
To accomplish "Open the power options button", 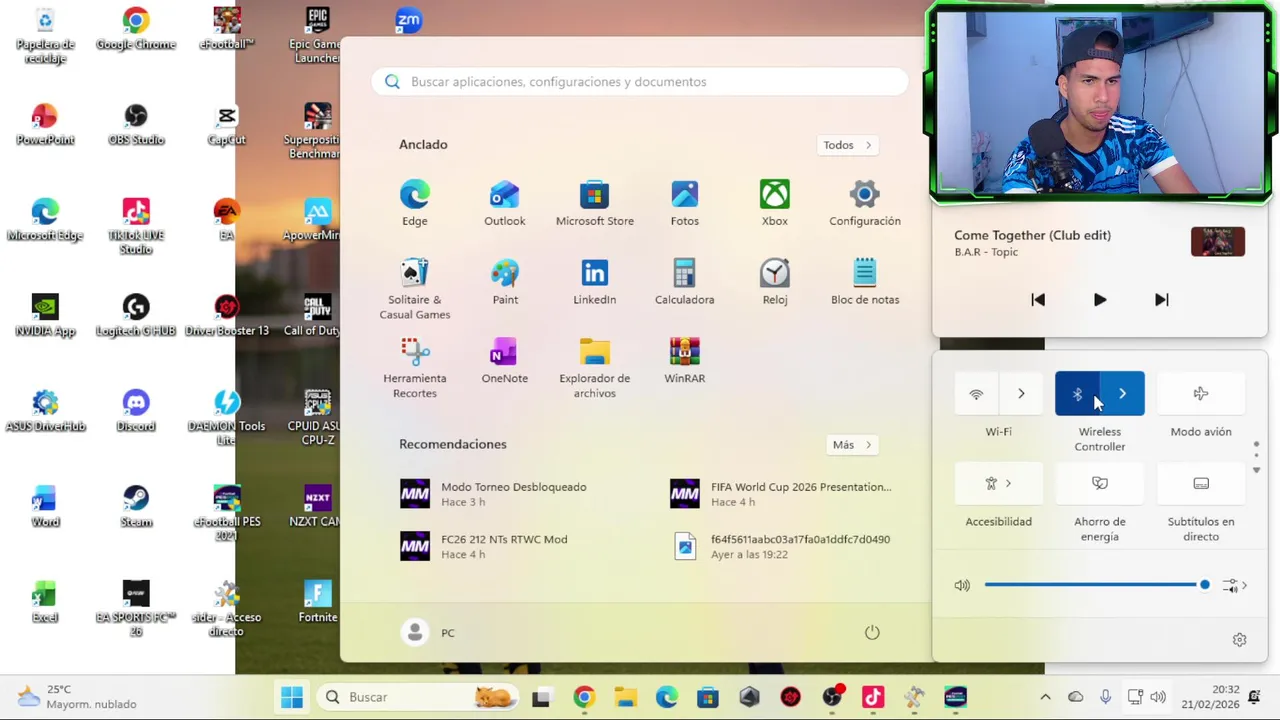I will (x=872, y=633).
